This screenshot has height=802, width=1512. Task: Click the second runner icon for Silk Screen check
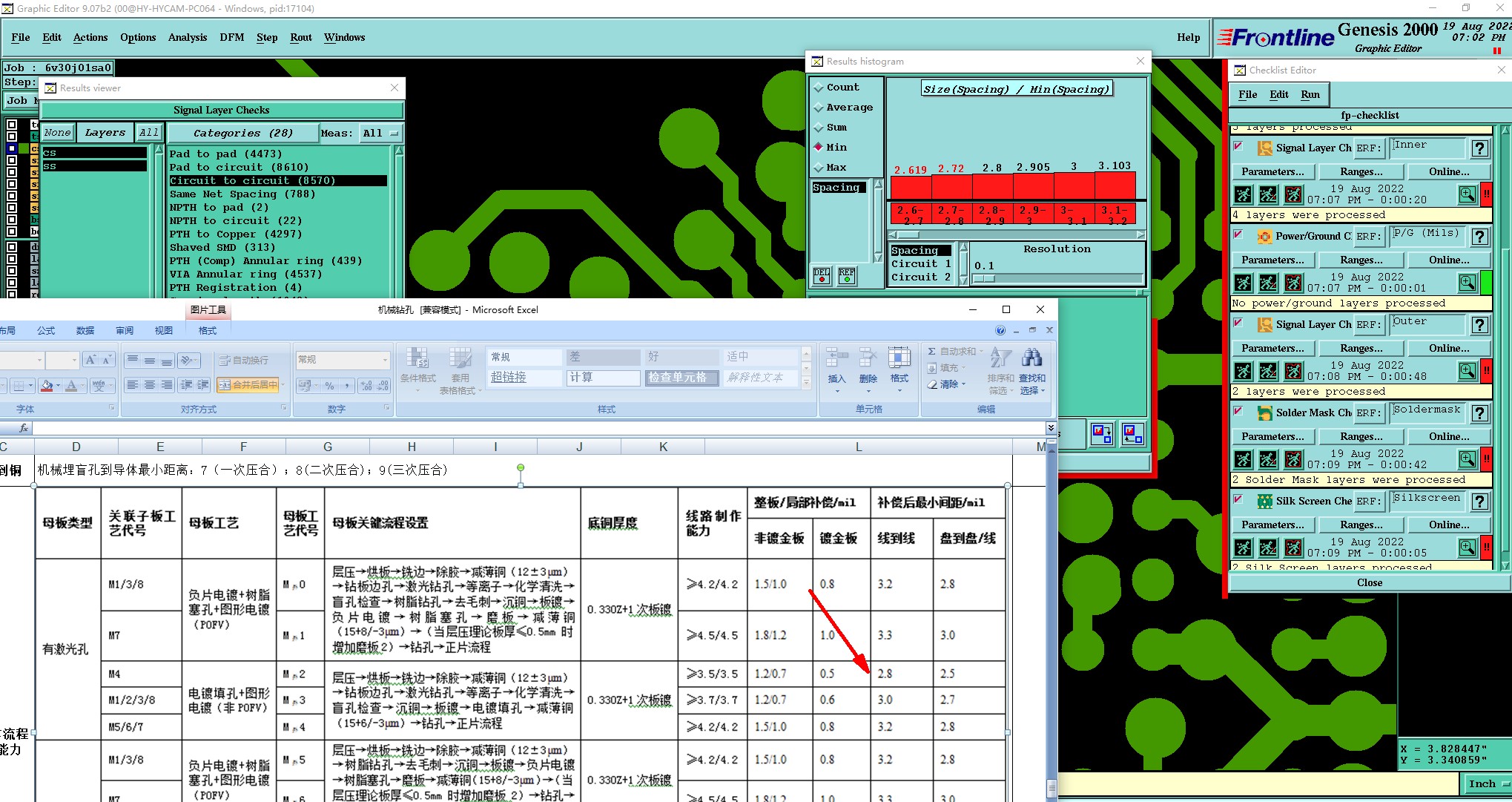pyautogui.click(x=1268, y=548)
